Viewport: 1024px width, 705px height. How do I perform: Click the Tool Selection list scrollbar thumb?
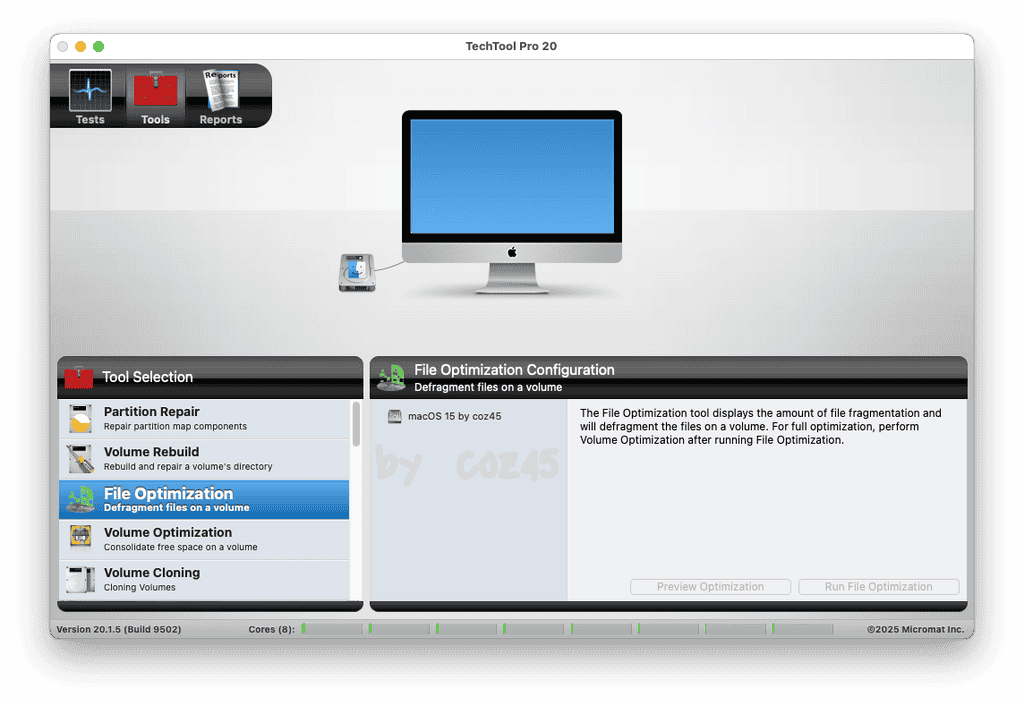356,424
